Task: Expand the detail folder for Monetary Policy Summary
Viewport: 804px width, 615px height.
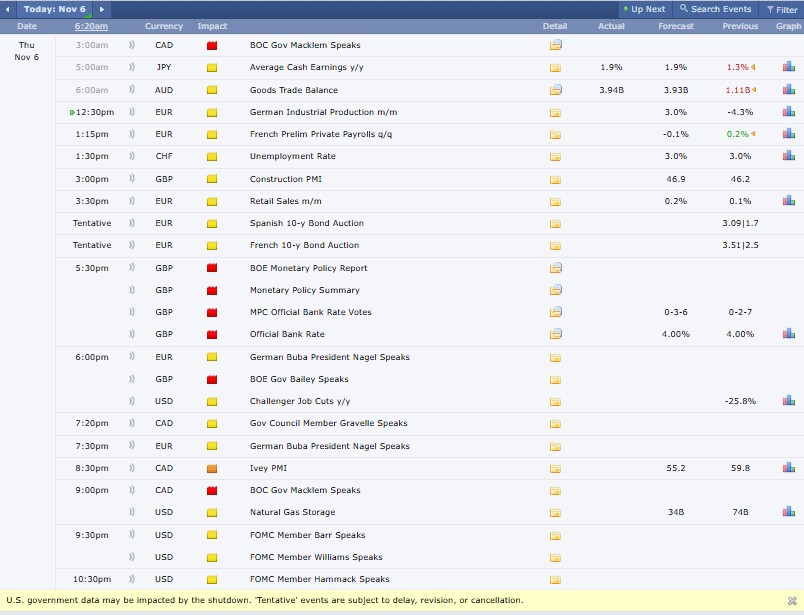Action: [x=555, y=290]
